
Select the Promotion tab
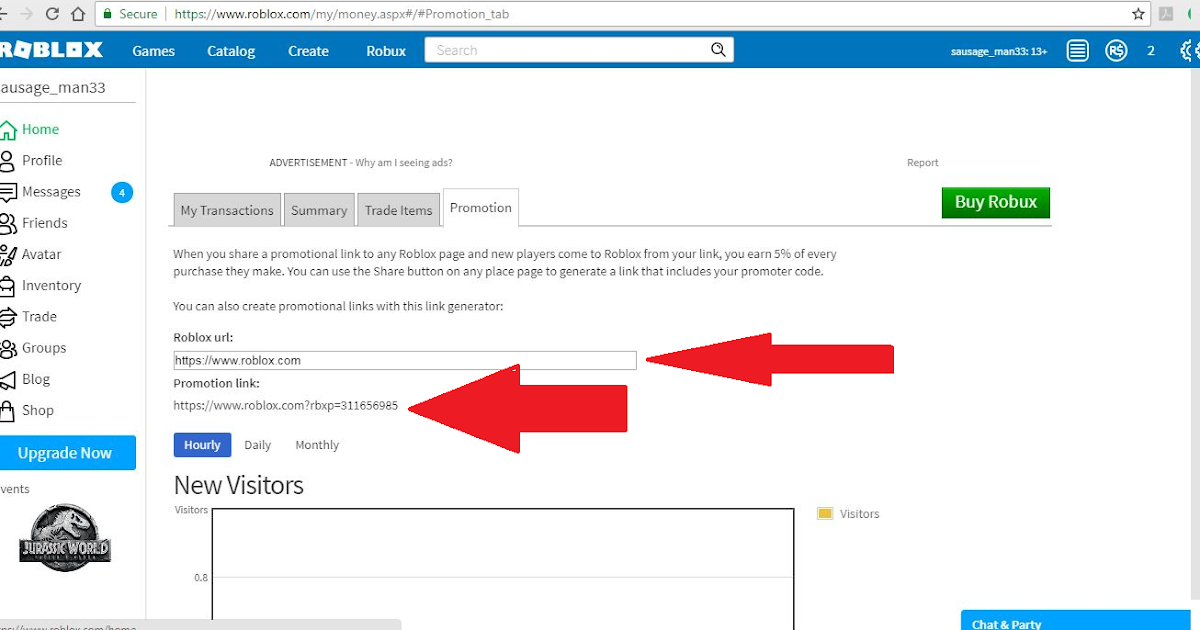click(x=481, y=207)
